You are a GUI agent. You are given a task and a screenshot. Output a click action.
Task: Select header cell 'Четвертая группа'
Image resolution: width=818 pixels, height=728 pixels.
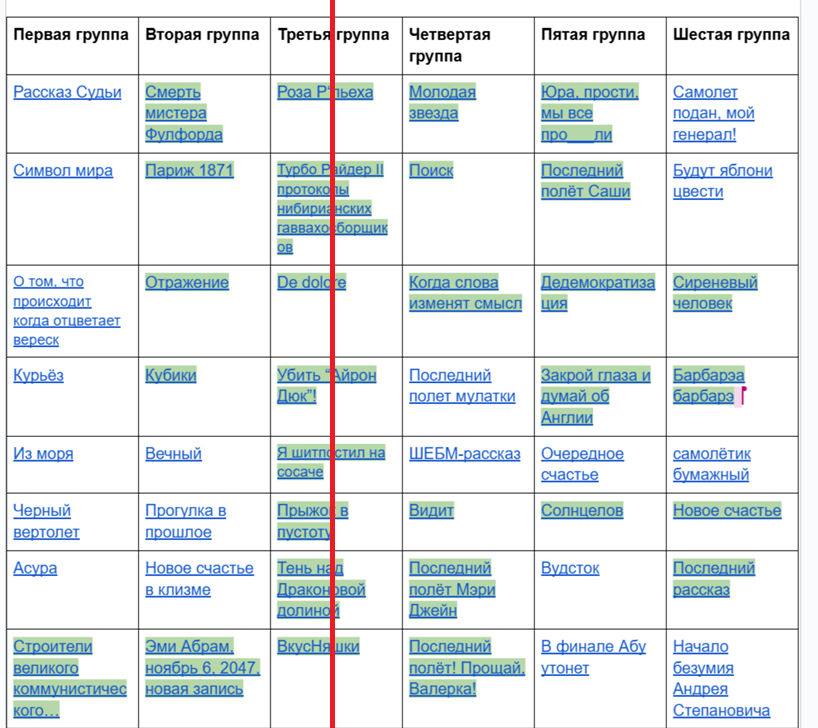[468, 45]
